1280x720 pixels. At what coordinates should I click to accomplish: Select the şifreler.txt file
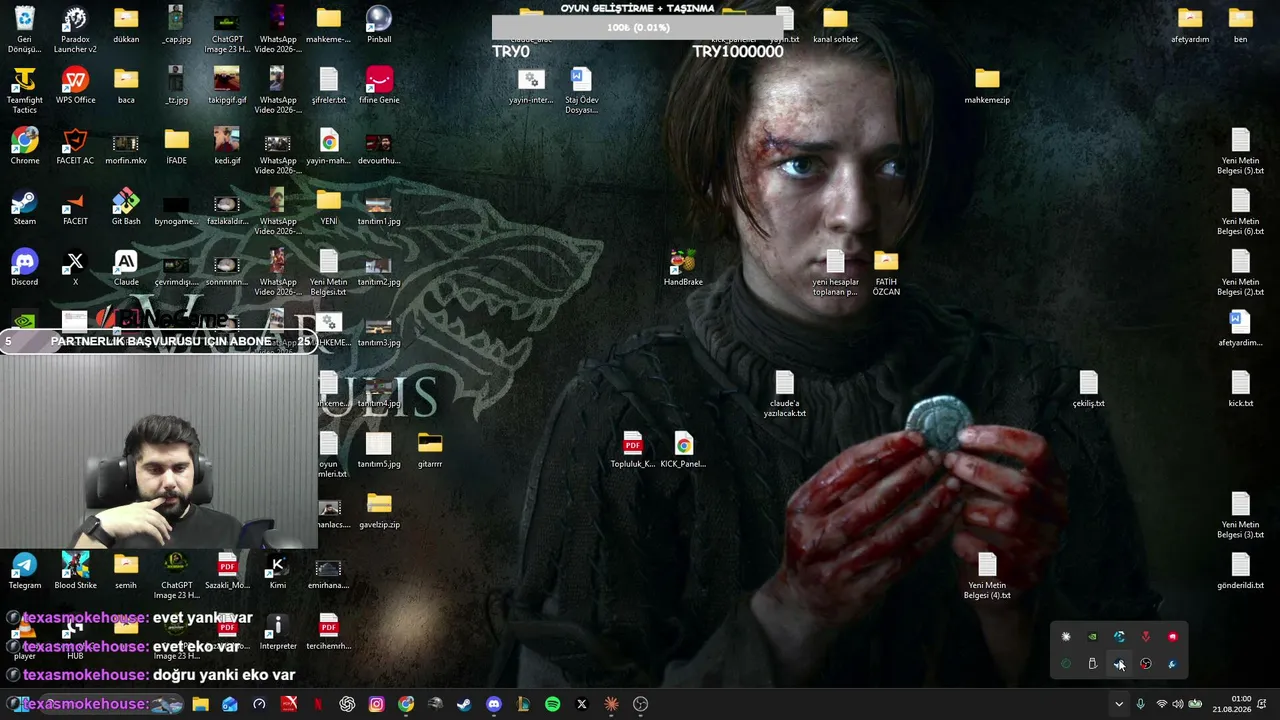329,86
